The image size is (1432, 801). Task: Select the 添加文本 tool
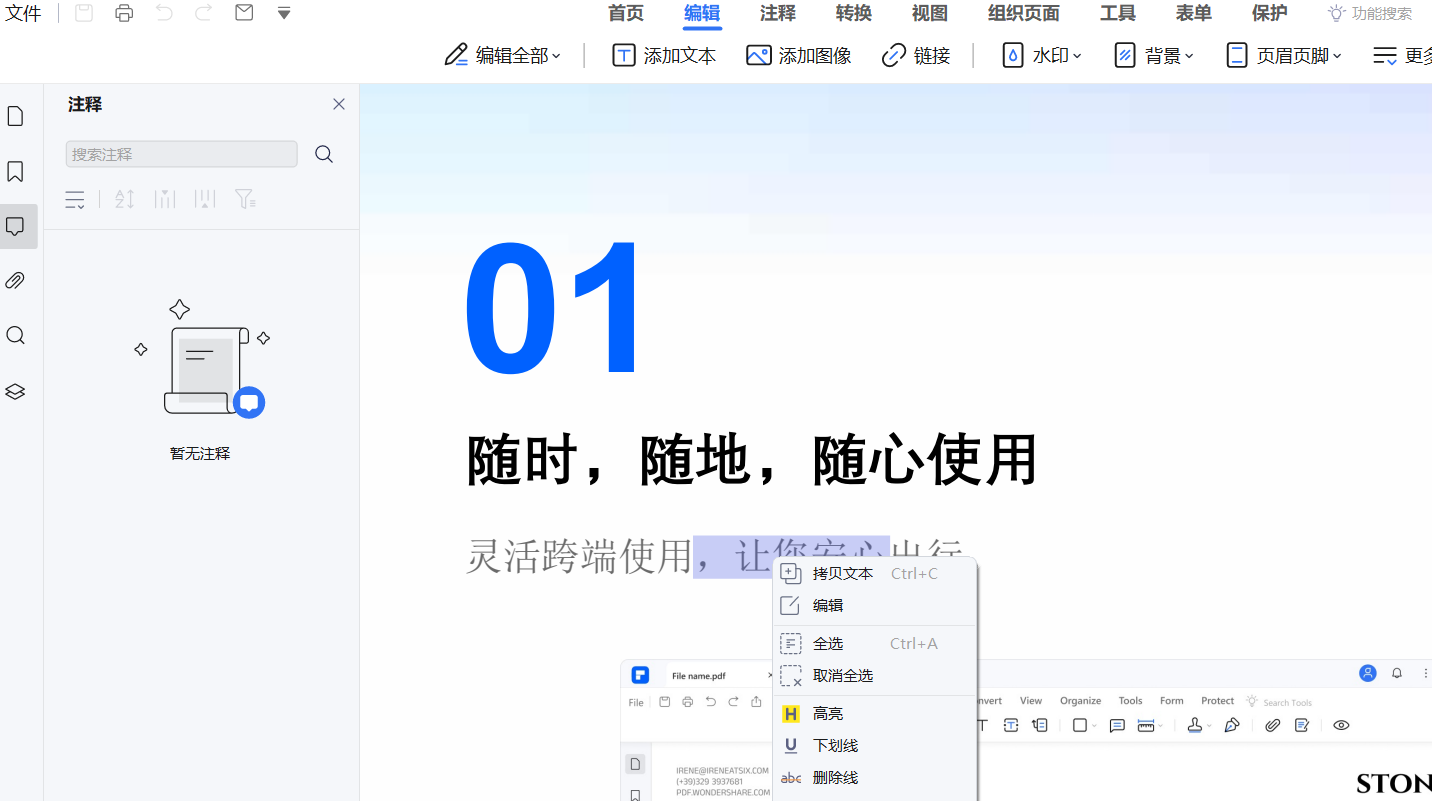point(663,55)
